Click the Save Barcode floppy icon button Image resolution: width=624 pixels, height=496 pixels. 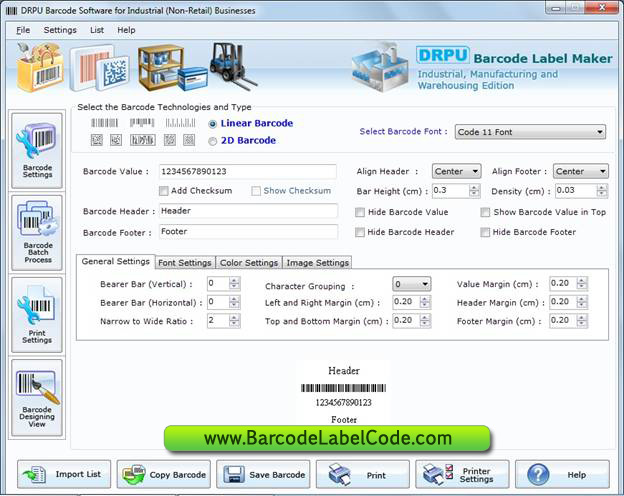tap(263, 474)
